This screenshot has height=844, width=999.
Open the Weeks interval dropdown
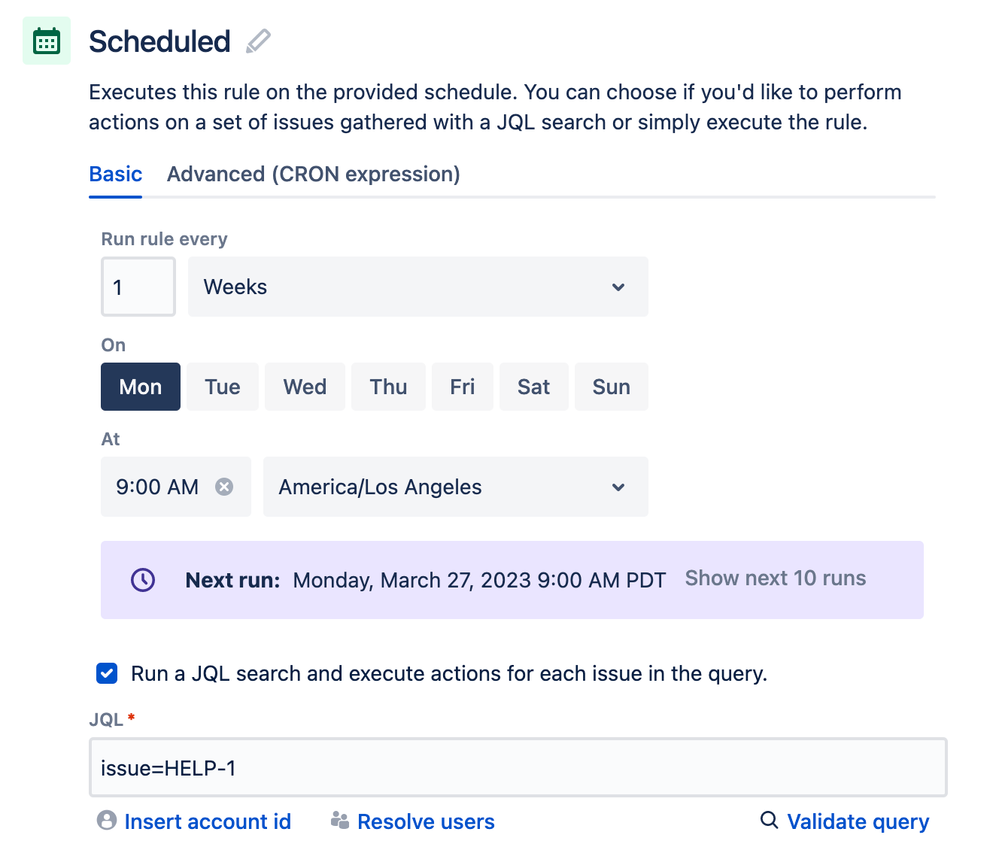tap(418, 287)
